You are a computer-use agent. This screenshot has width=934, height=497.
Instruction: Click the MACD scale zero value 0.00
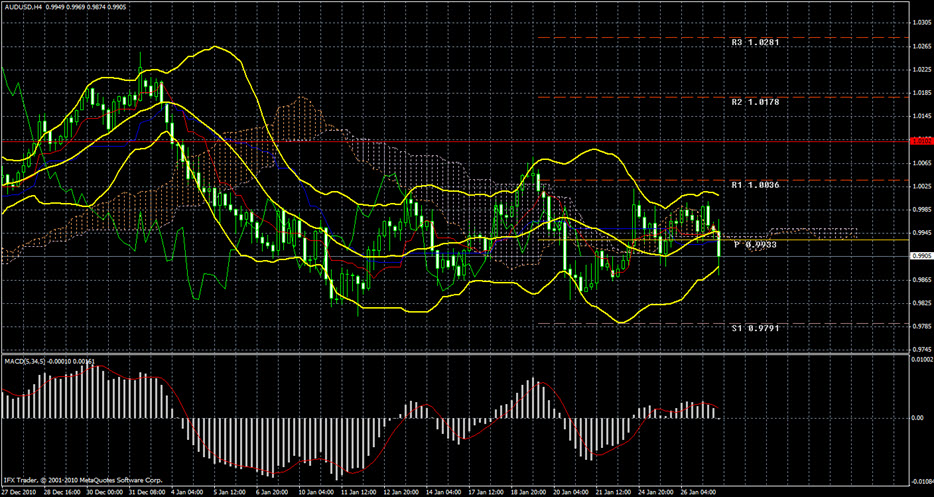(x=919, y=418)
